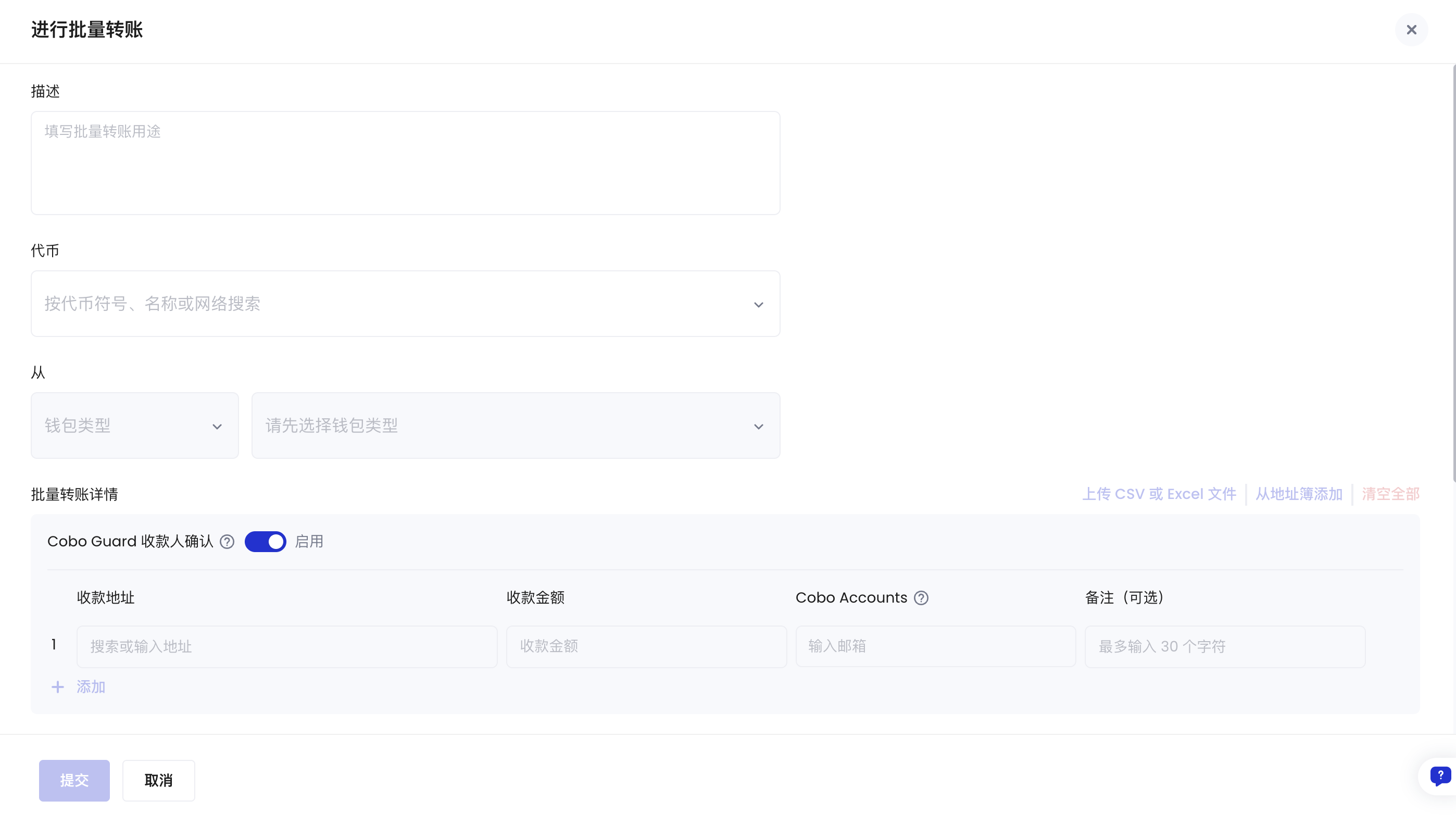
Task: Open the 请先选择钱包类型 wallet dropdown
Action: [515, 426]
